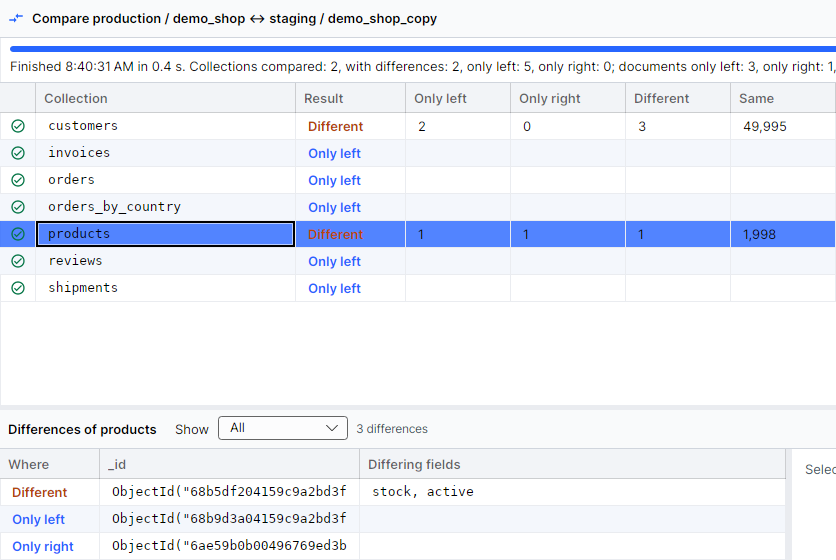The height and width of the screenshot is (560, 836).
Task: Click the 1,998 Same value for products
Action: point(759,235)
